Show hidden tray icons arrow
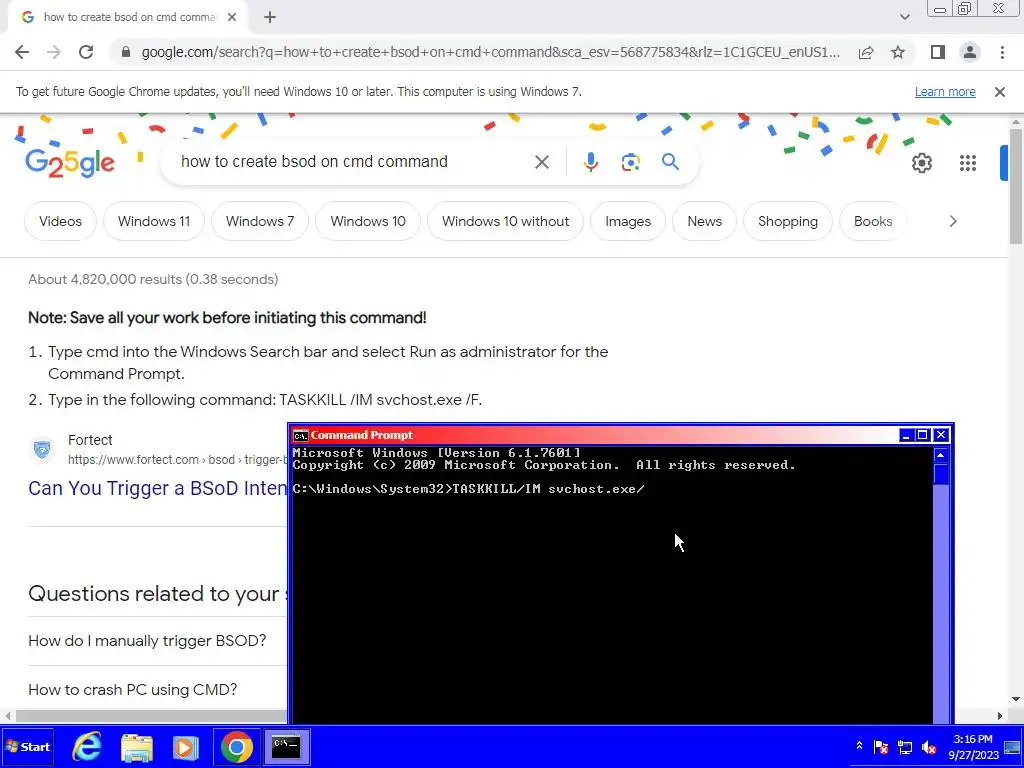 tap(859, 746)
